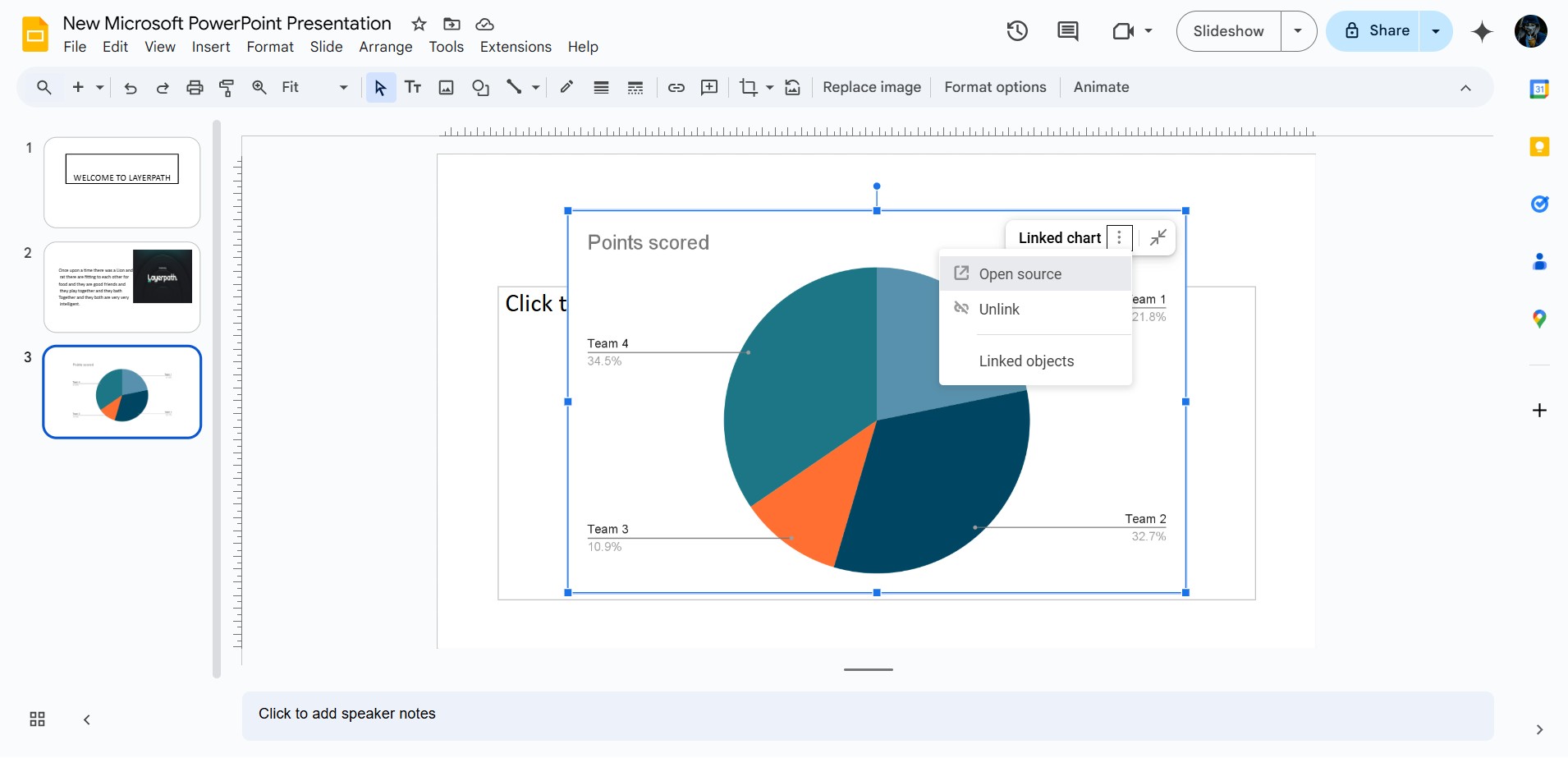Viewport: 1568px width, 758px height.
Task: Click the new slide plus icon
Action: [x=79, y=87]
